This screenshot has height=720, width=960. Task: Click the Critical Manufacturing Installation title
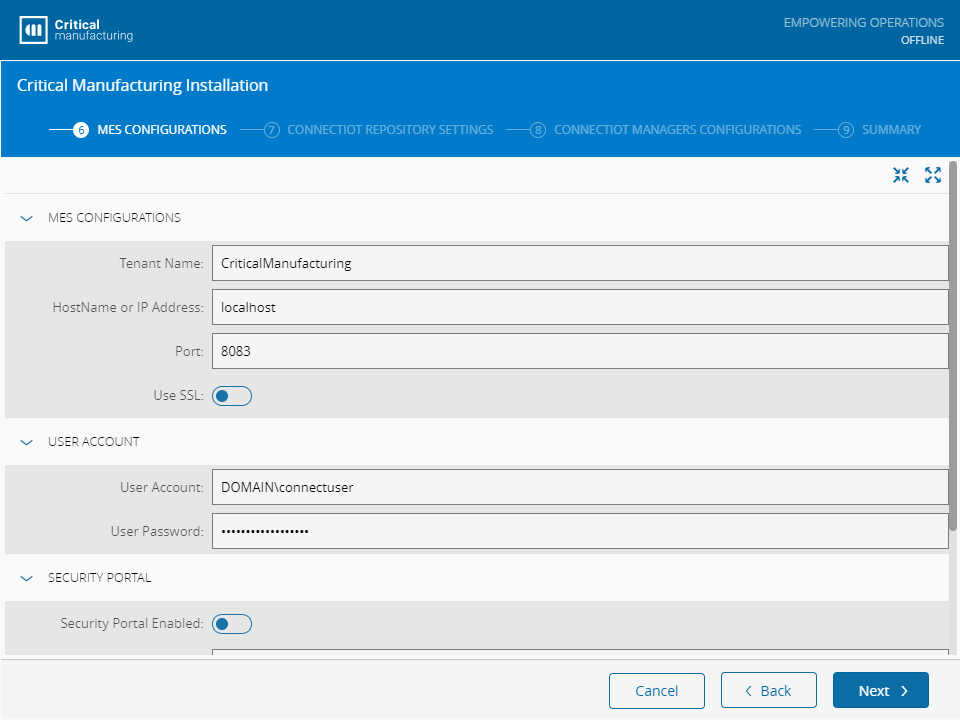143,85
